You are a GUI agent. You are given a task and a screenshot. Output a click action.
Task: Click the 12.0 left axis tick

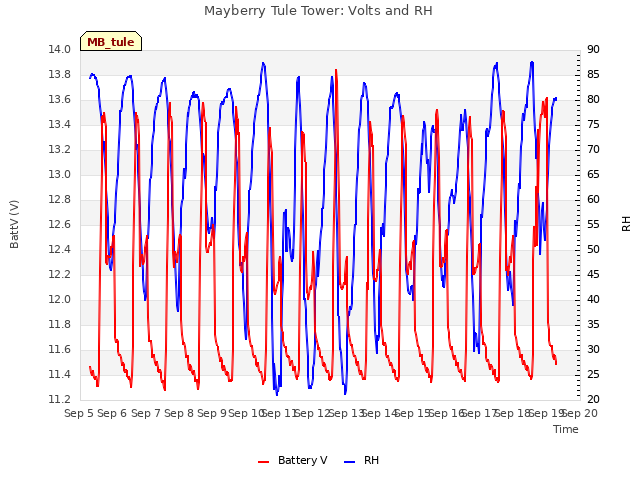[60, 300]
